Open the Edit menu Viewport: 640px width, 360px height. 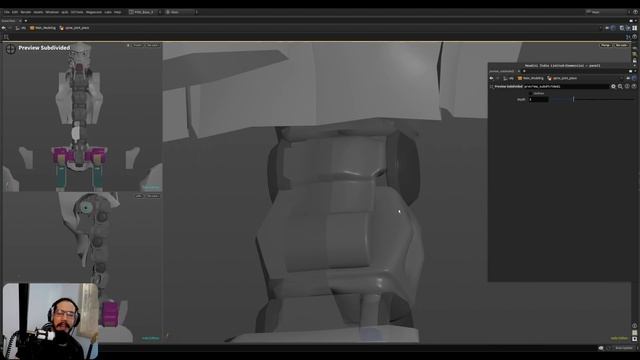tap(15, 12)
